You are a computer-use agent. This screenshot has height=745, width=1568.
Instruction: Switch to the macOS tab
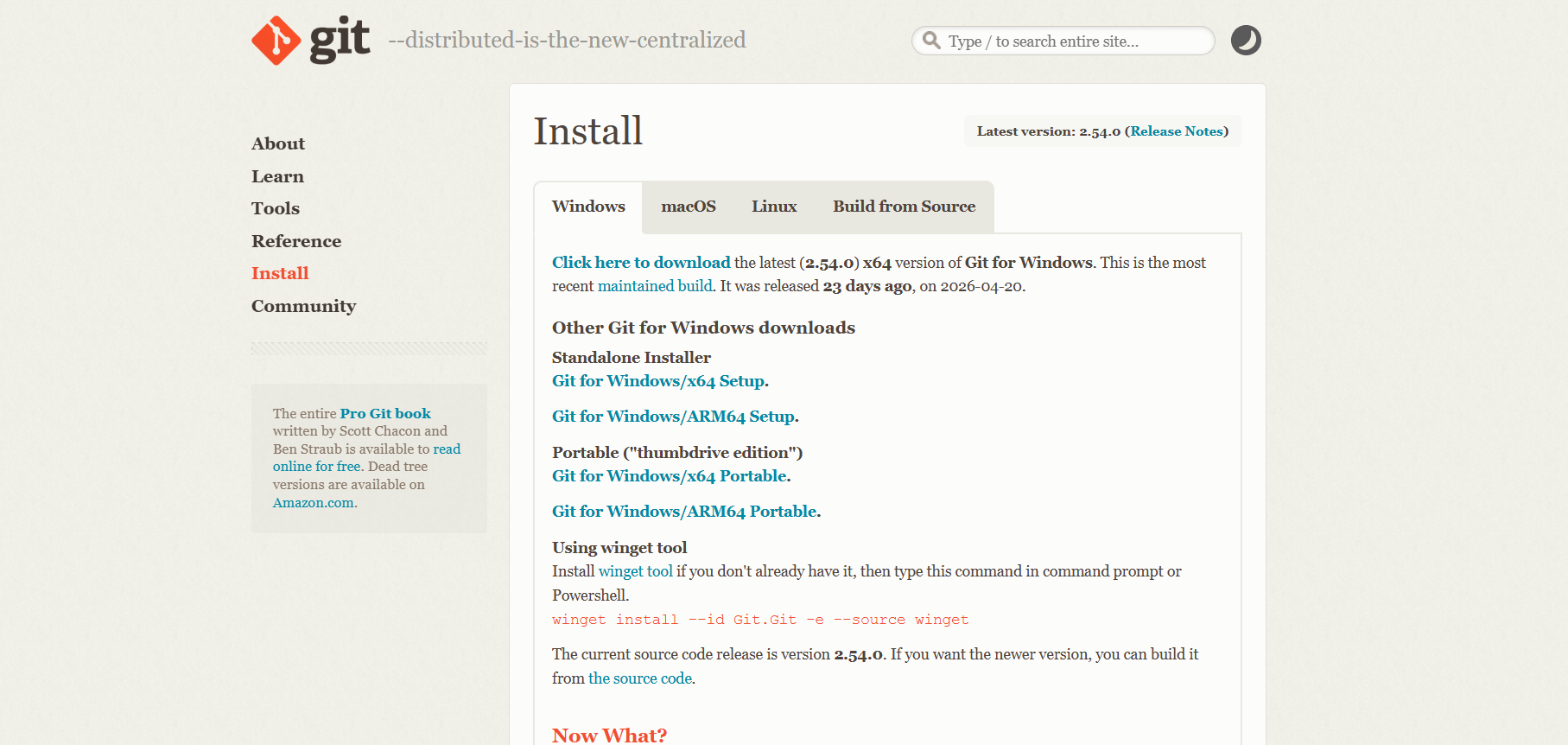click(x=689, y=207)
